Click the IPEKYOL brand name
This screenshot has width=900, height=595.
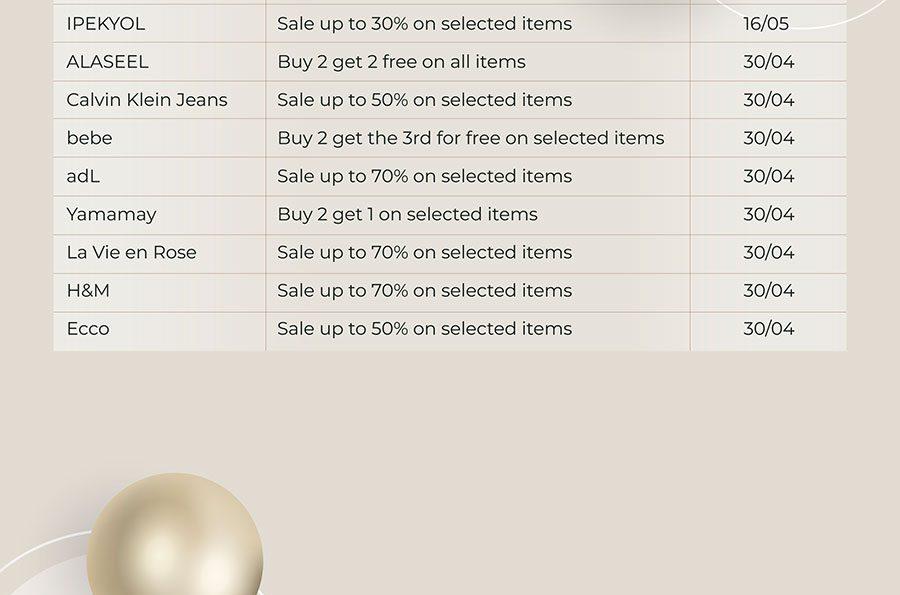coord(106,24)
